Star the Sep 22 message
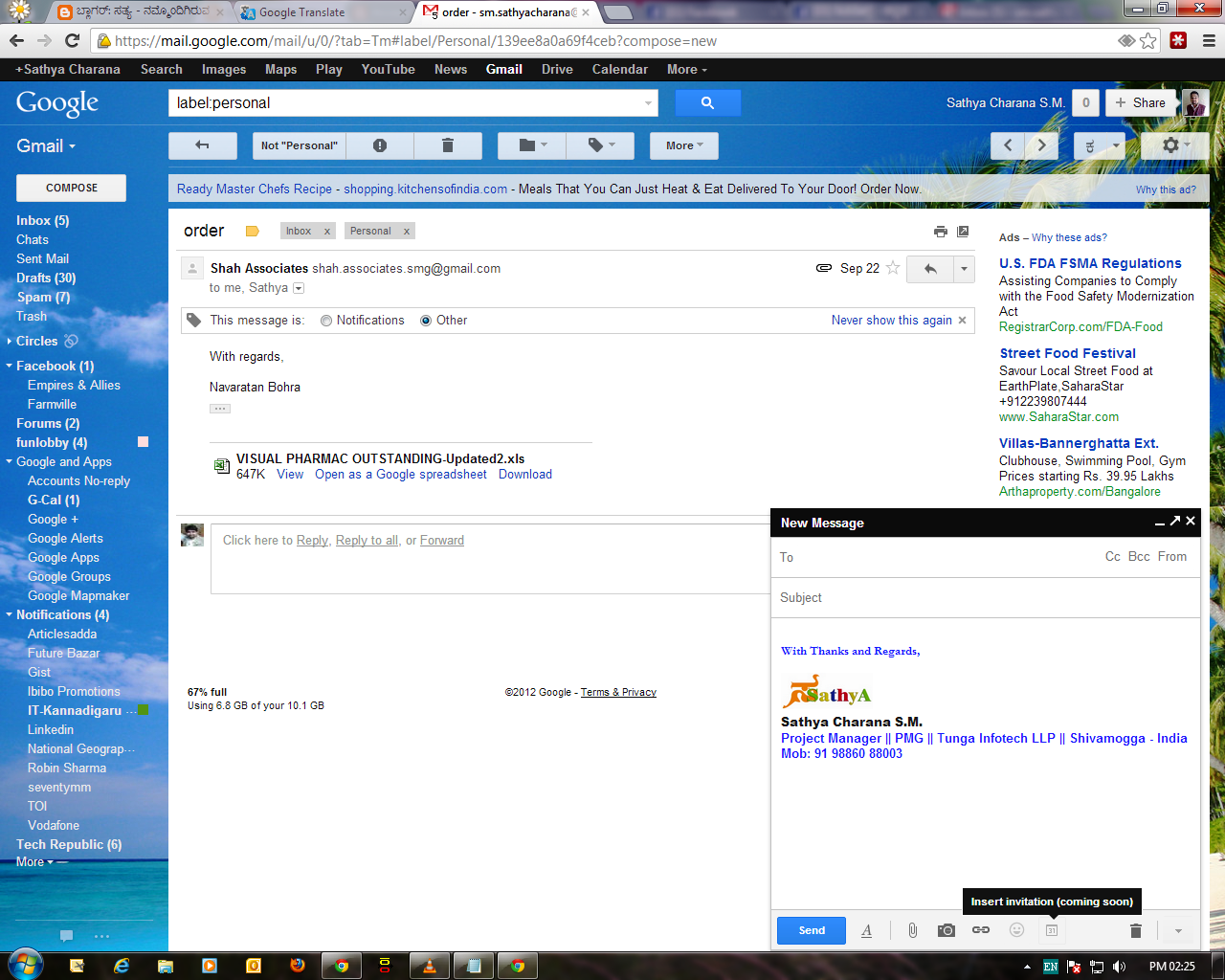The width and height of the screenshot is (1225, 980). point(893,268)
